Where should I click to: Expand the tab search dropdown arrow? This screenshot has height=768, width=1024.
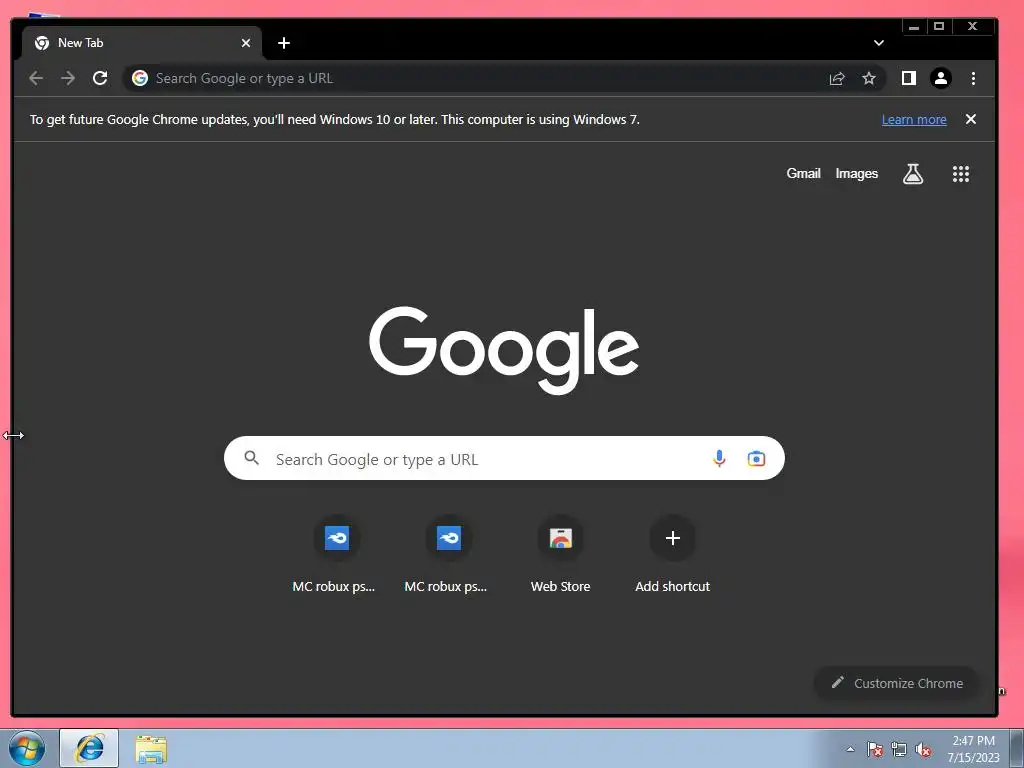point(878,43)
